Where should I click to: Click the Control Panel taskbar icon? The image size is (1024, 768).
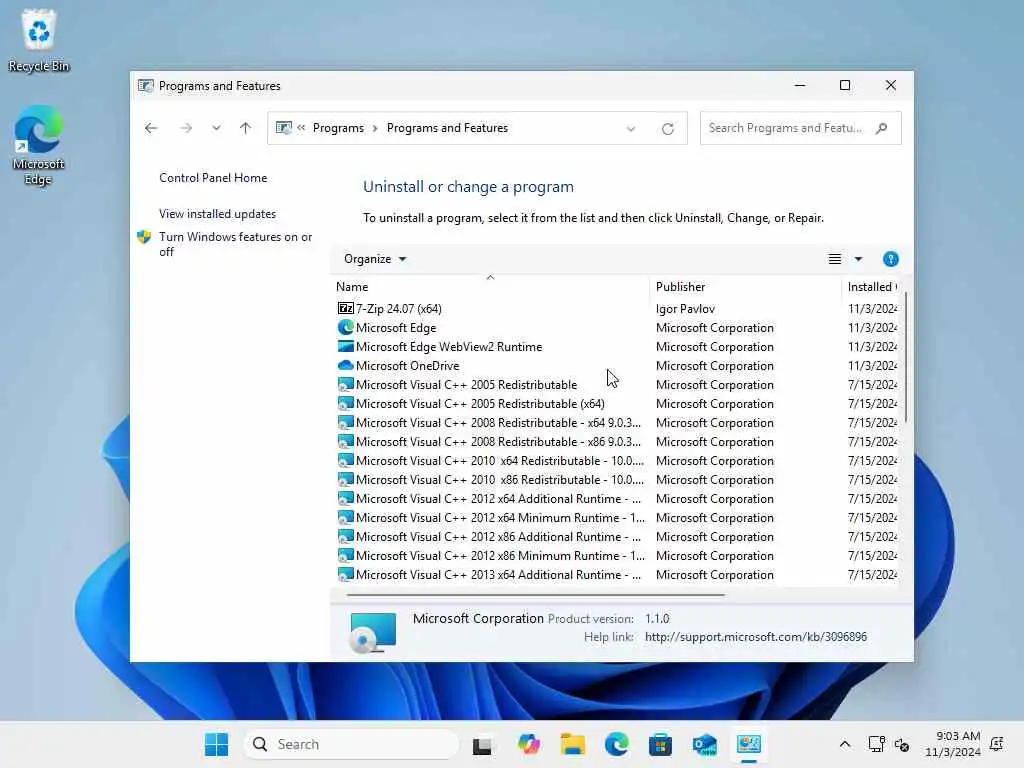coord(748,744)
